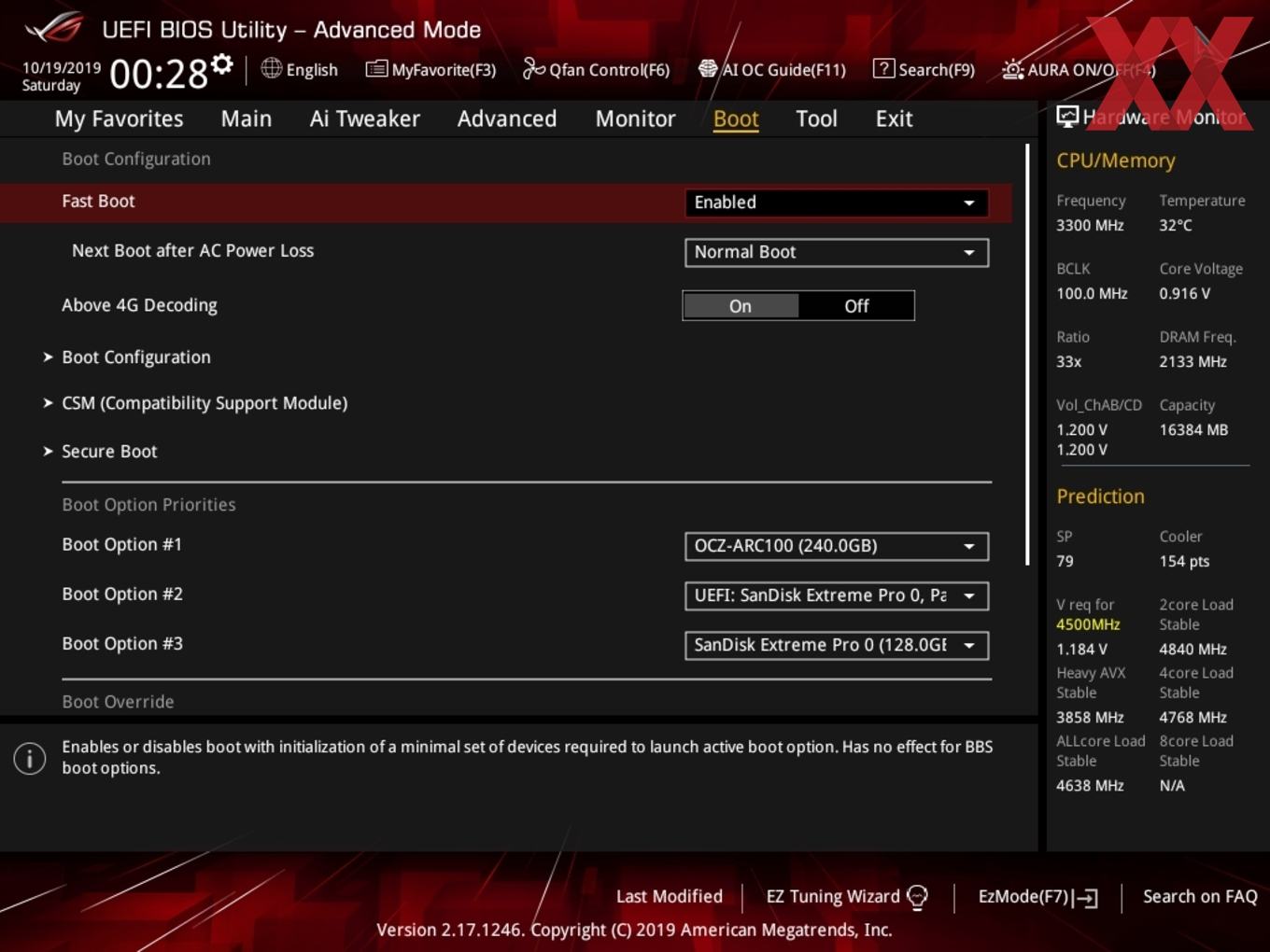Click the Search question-mark icon
Viewport: 1270px width, 952px height.
[x=883, y=69]
